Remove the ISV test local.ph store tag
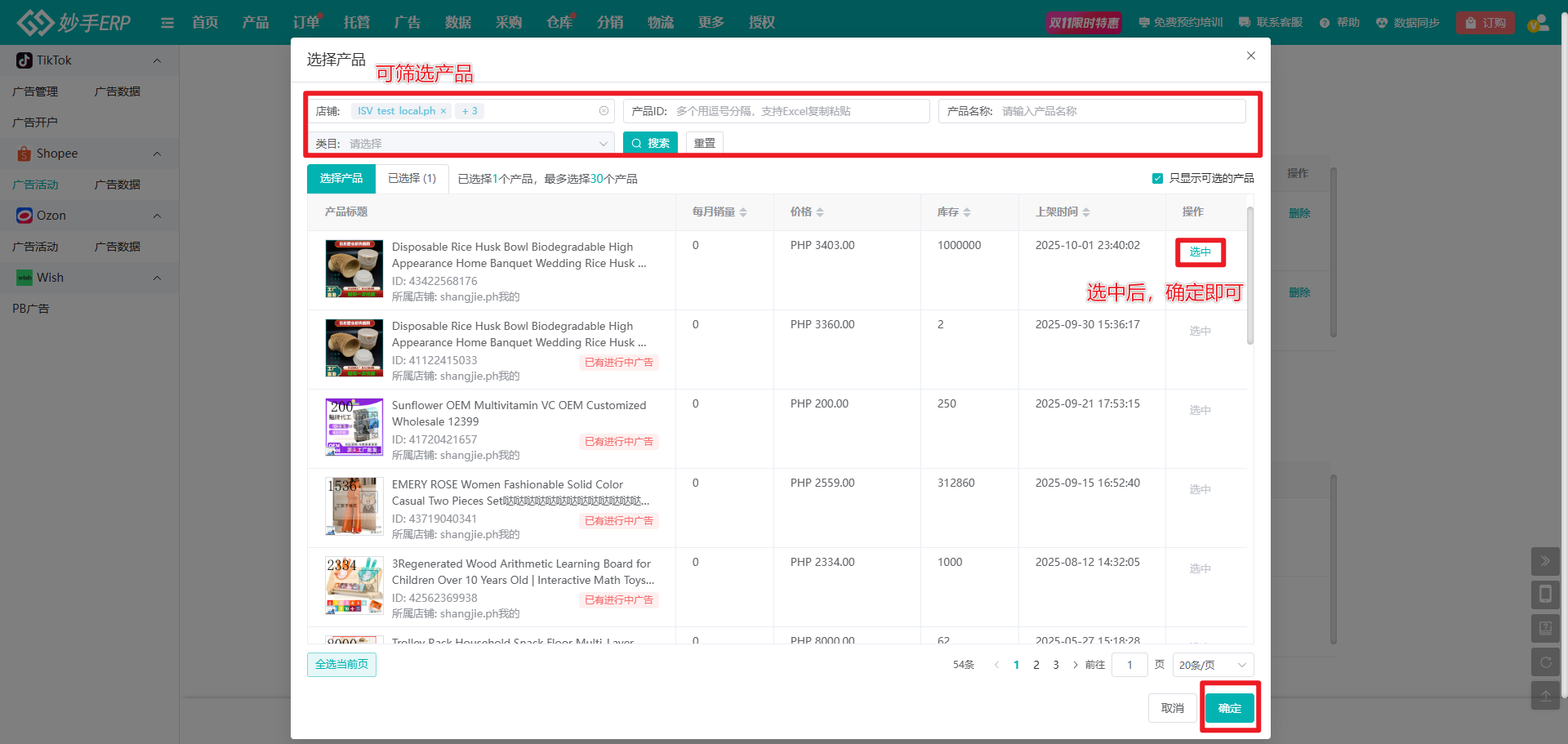The height and width of the screenshot is (744, 1568). (443, 111)
